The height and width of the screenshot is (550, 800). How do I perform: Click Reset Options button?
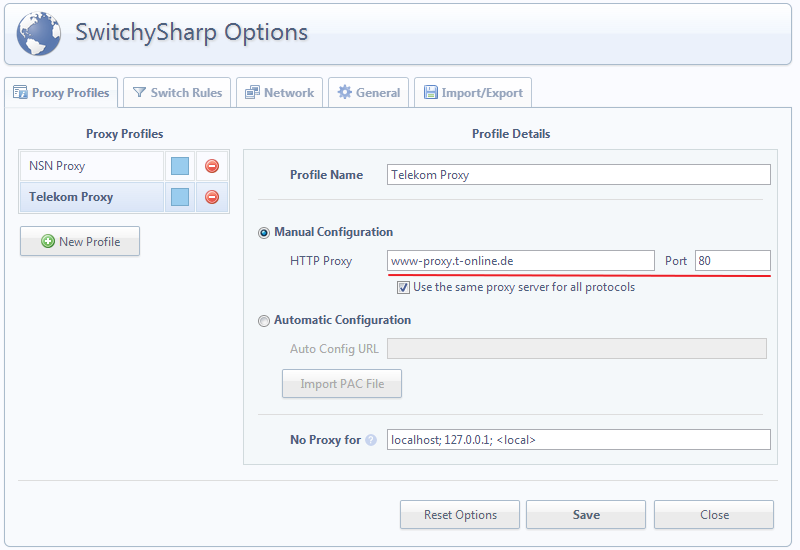[x=460, y=515]
